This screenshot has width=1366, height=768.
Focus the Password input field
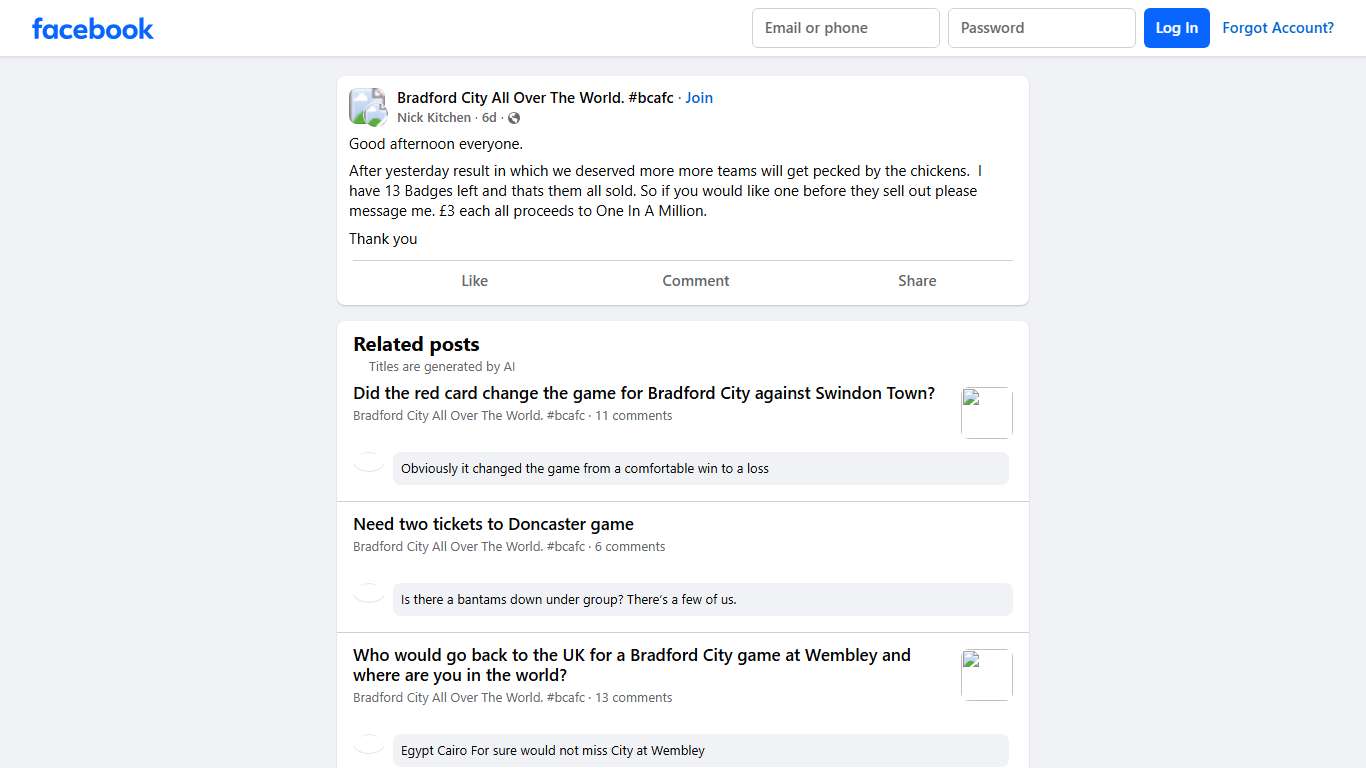[x=1041, y=28]
